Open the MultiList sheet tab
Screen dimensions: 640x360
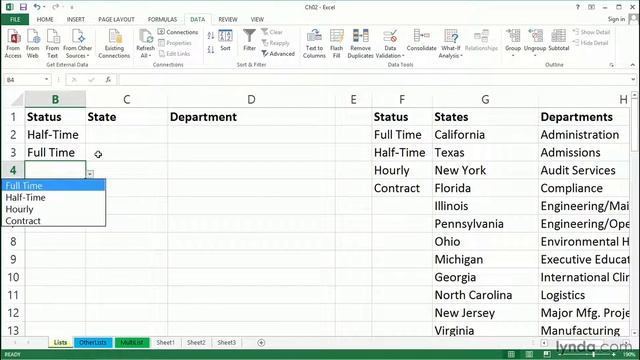(132, 342)
